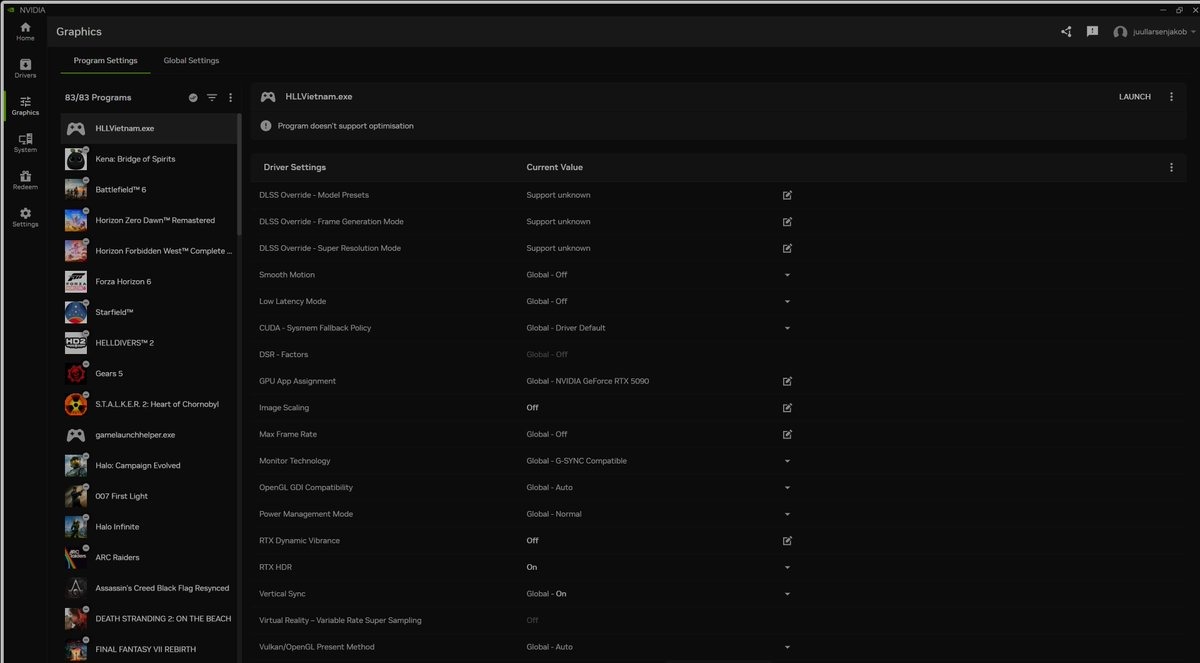The height and width of the screenshot is (663, 1200).
Task: Launch HLLVietnam.exe with LAUNCH button
Action: pyautogui.click(x=1135, y=97)
